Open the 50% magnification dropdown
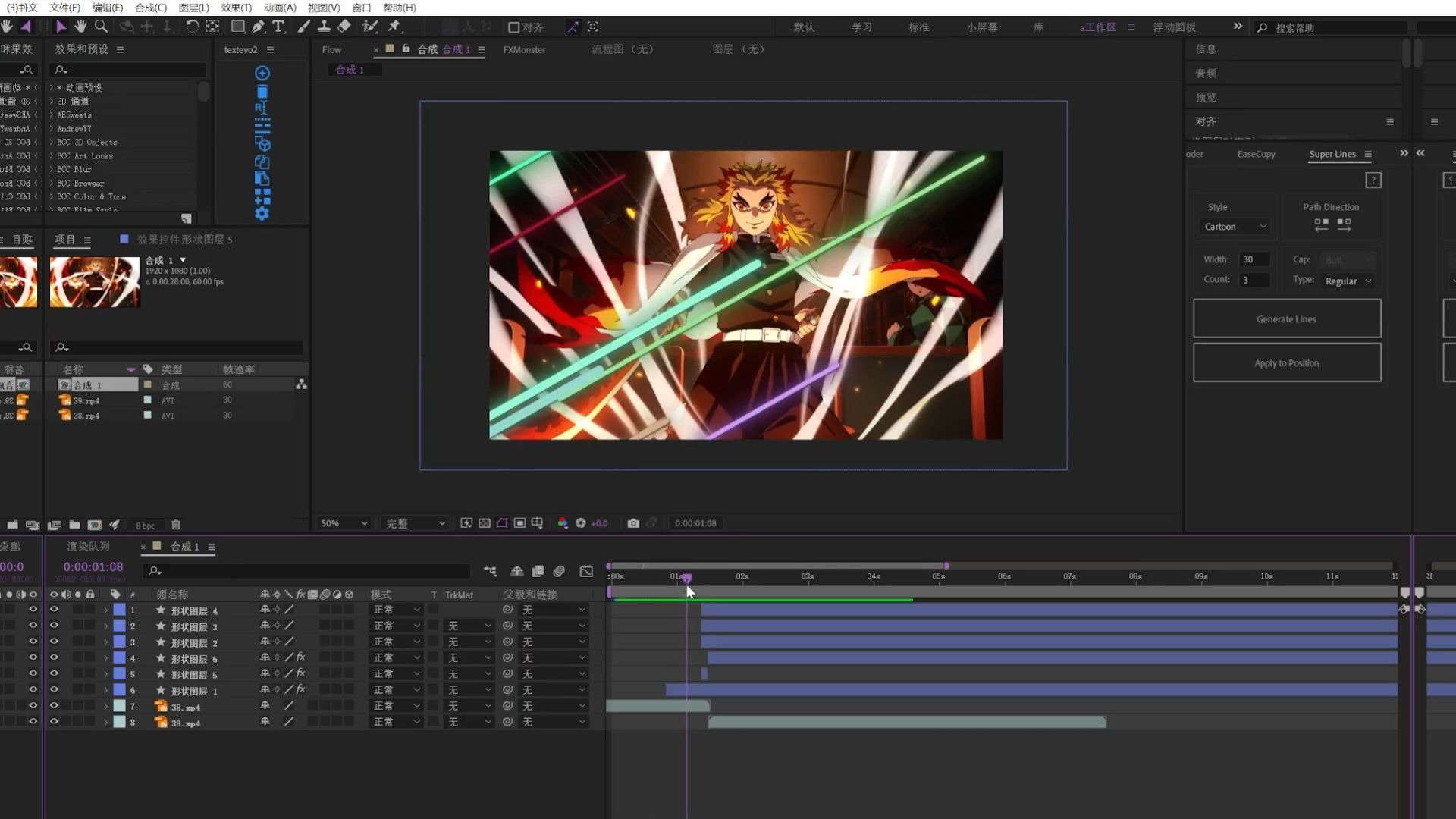The height and width of the screenshot is (819, 1456). (344, 523)
